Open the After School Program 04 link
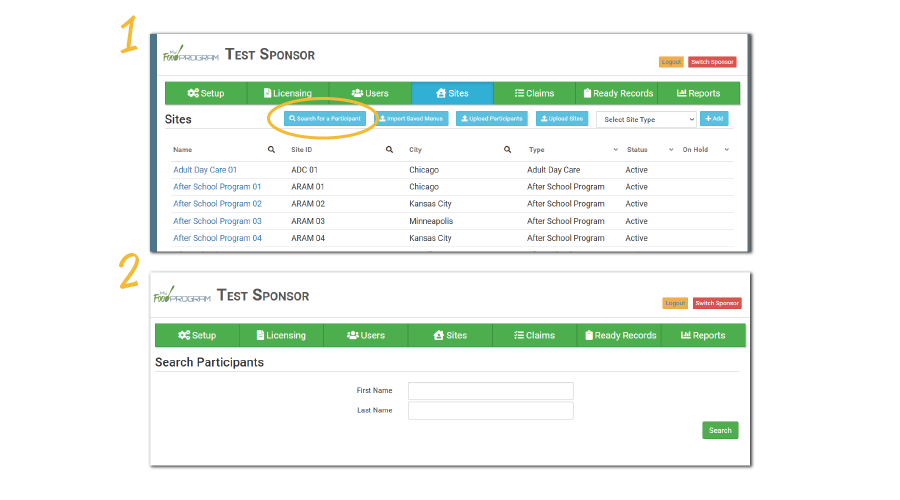Image resolution: width=900 pixels, height=500 pixels. tap(217, 238)
